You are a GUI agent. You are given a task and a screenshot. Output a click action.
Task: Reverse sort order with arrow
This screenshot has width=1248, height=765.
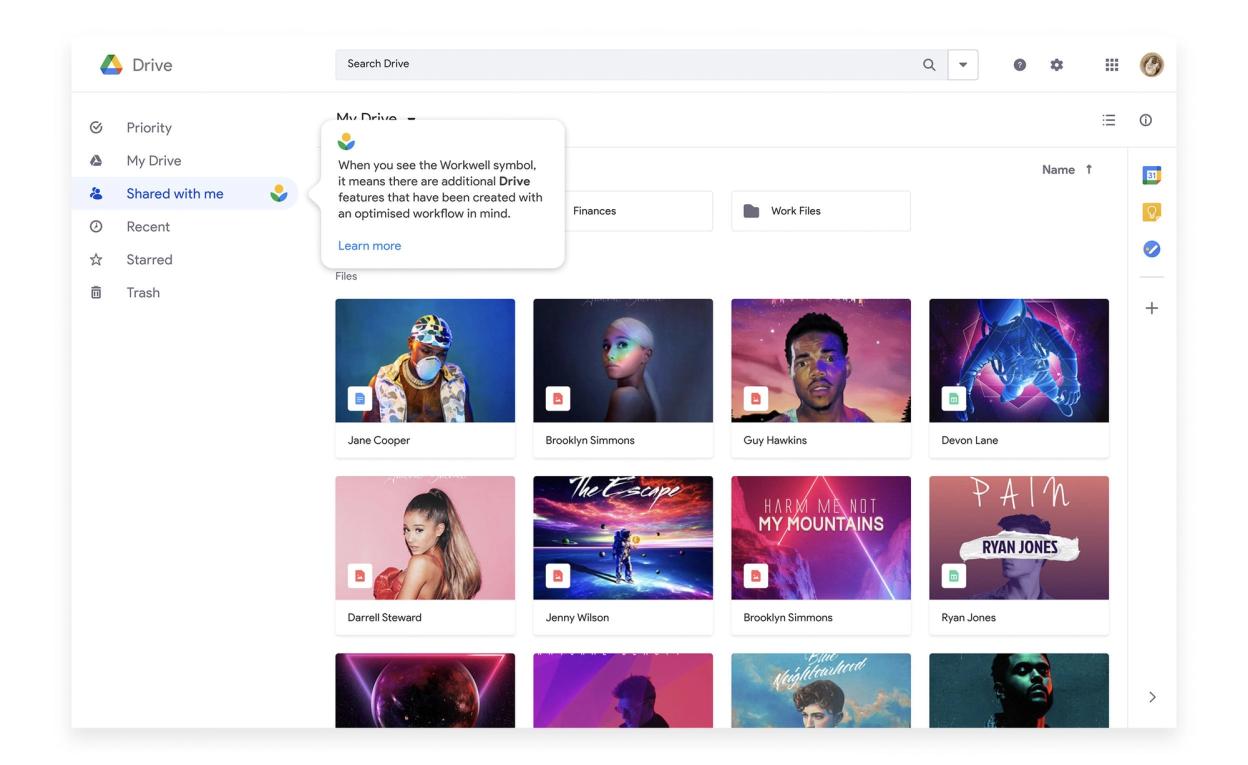click(x=1089, y=170)
